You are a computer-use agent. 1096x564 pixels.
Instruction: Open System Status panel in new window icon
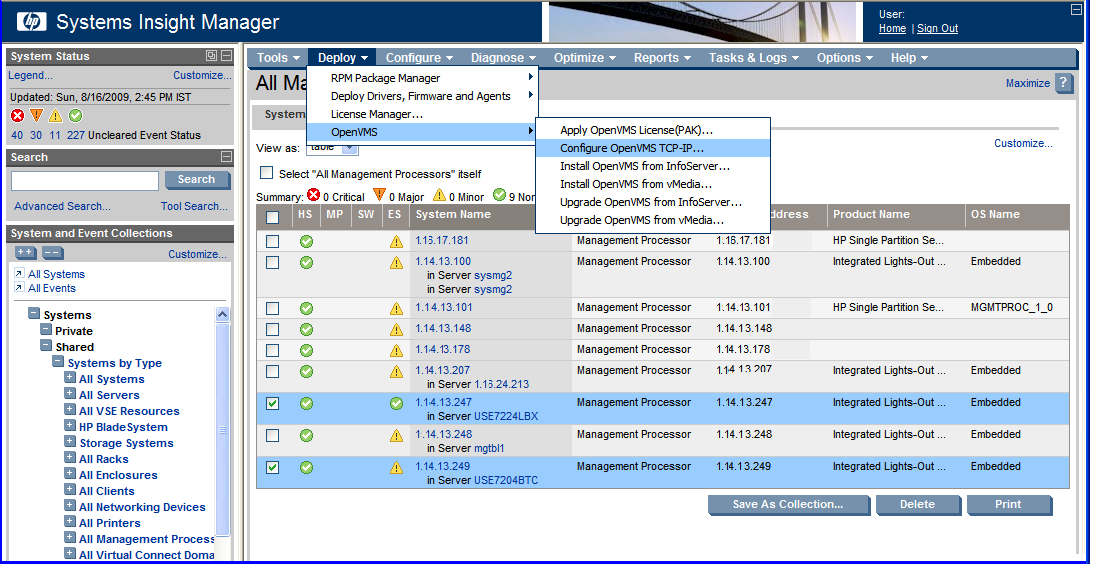click(x=211, y=56)
